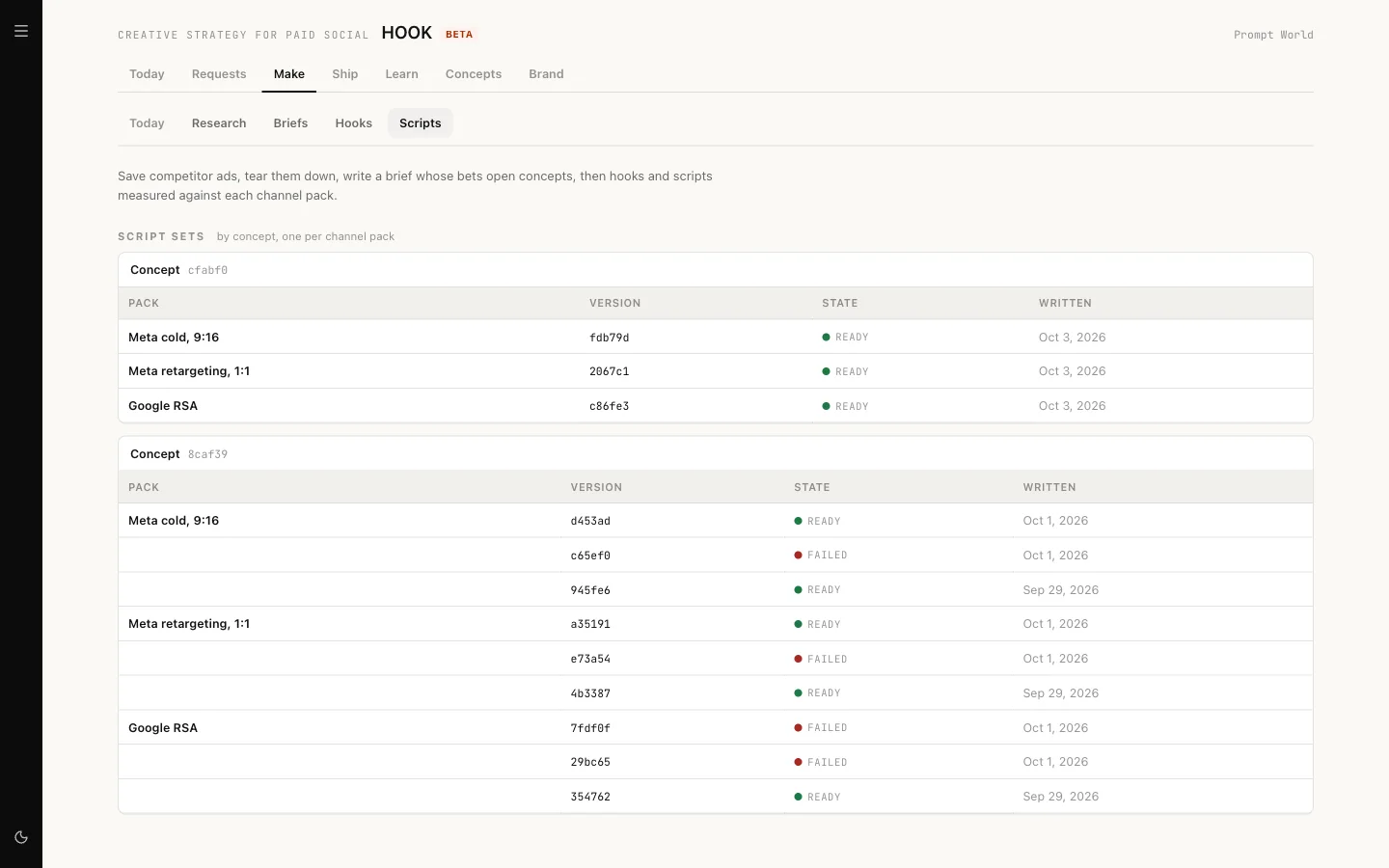Click FAILED state of version c65ef0
The width and height of the screenshot is (1389, 868).
[821, 556]
